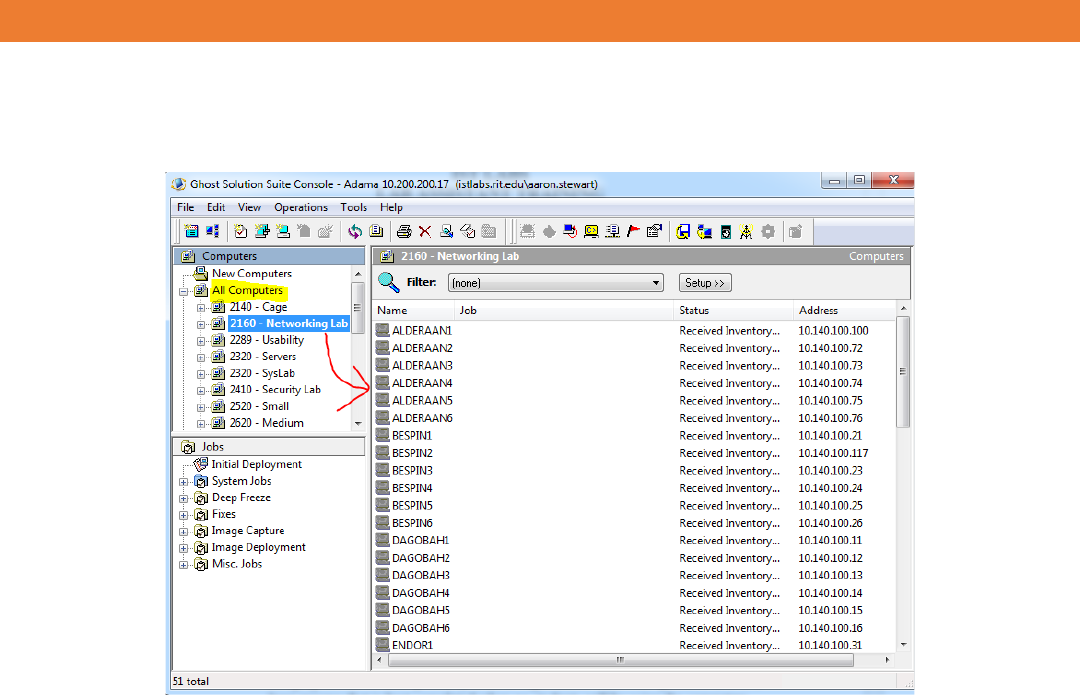Click the computer icon beside BESPIN1

382,435
